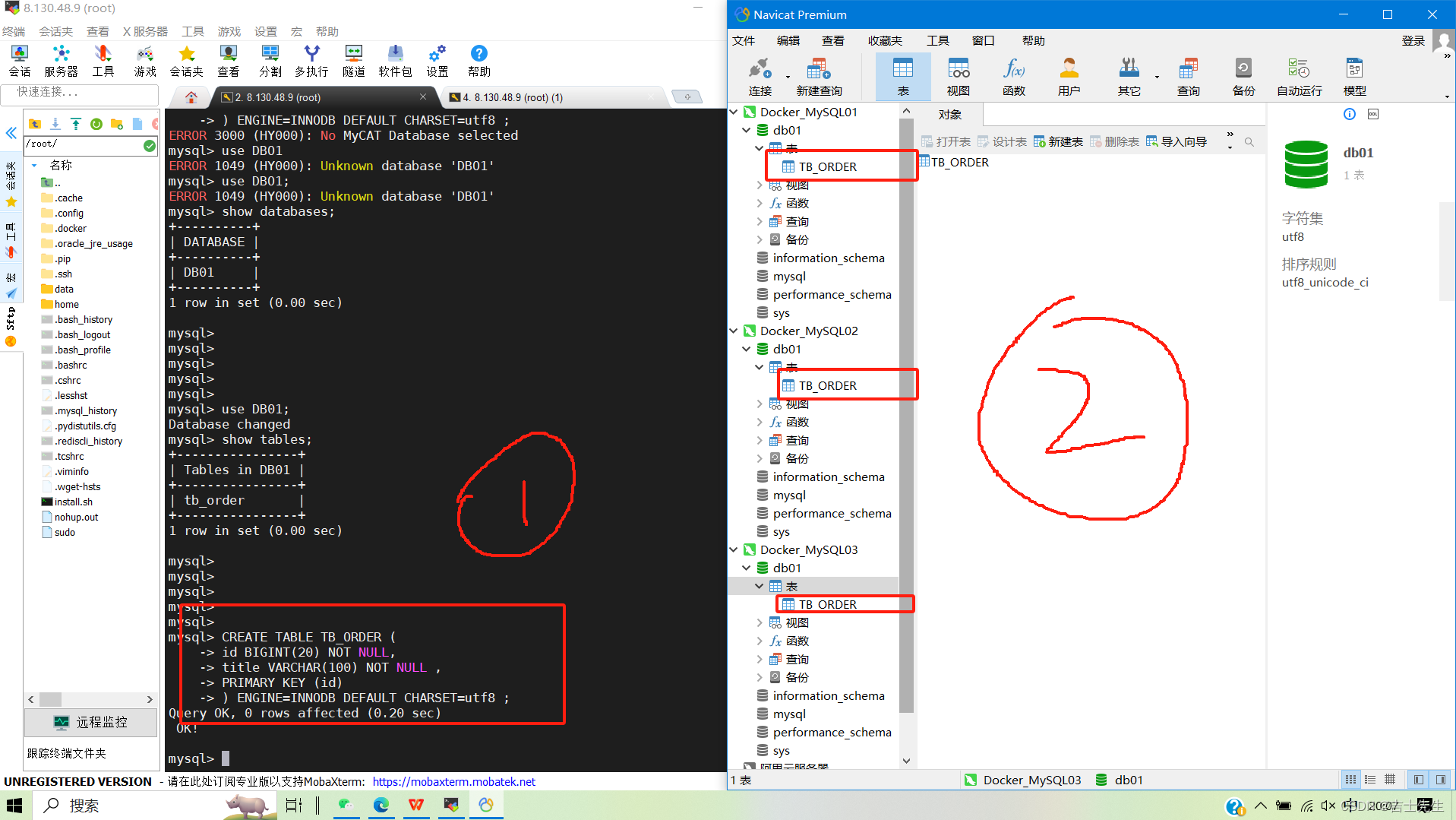Open the Navicat 窗口 menu
The image size is (1456, 820).
pos(983,40)
